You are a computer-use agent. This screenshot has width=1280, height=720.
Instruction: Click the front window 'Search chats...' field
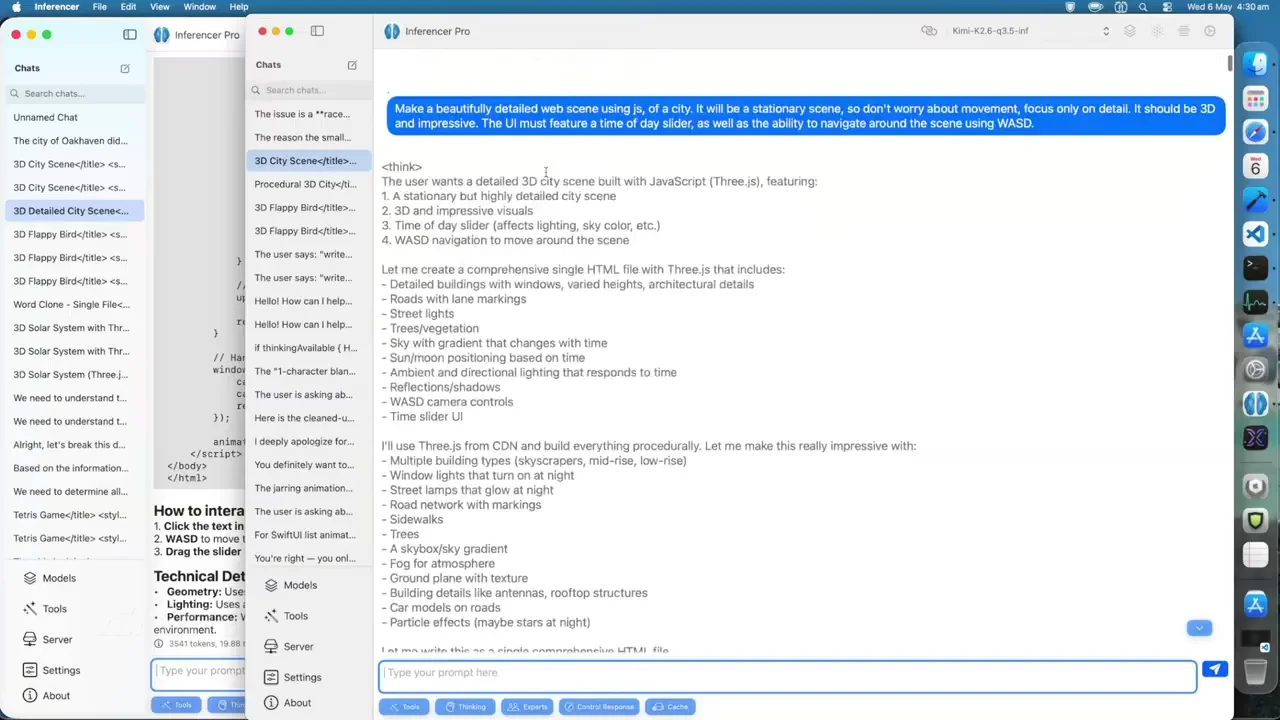pos(309,90)
